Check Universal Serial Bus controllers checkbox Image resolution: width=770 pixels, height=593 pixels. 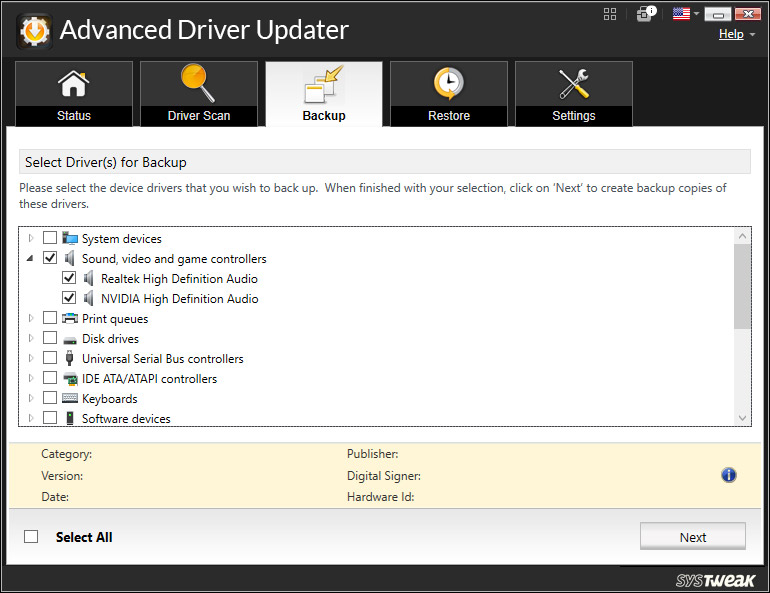(x=50, y=358)
